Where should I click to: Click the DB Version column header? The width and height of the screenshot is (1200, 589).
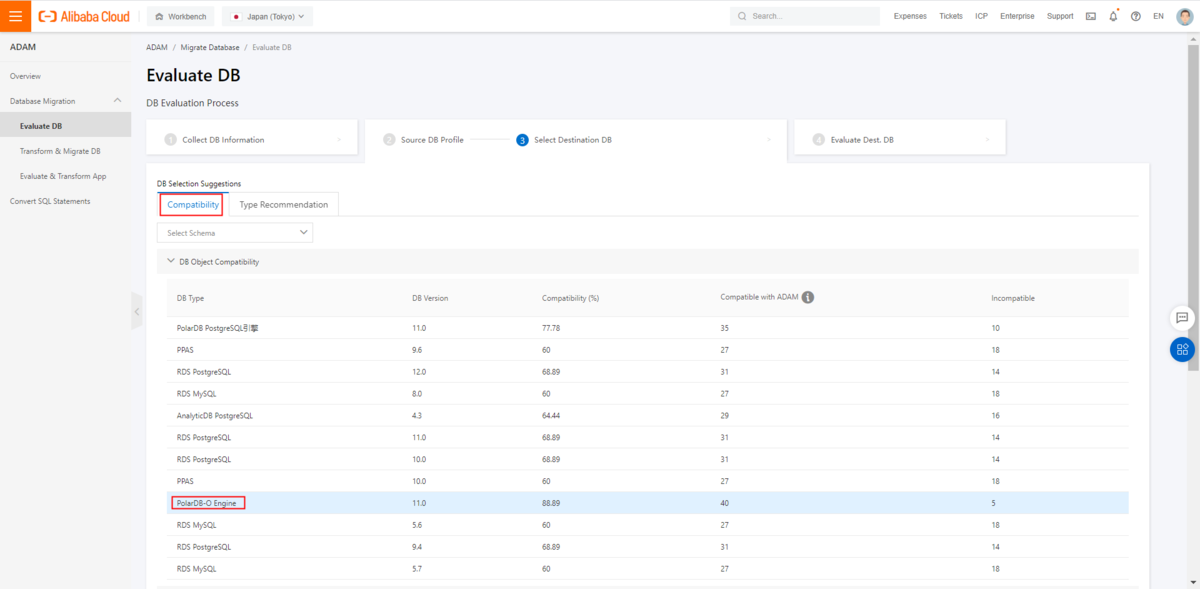pos(430,298)
